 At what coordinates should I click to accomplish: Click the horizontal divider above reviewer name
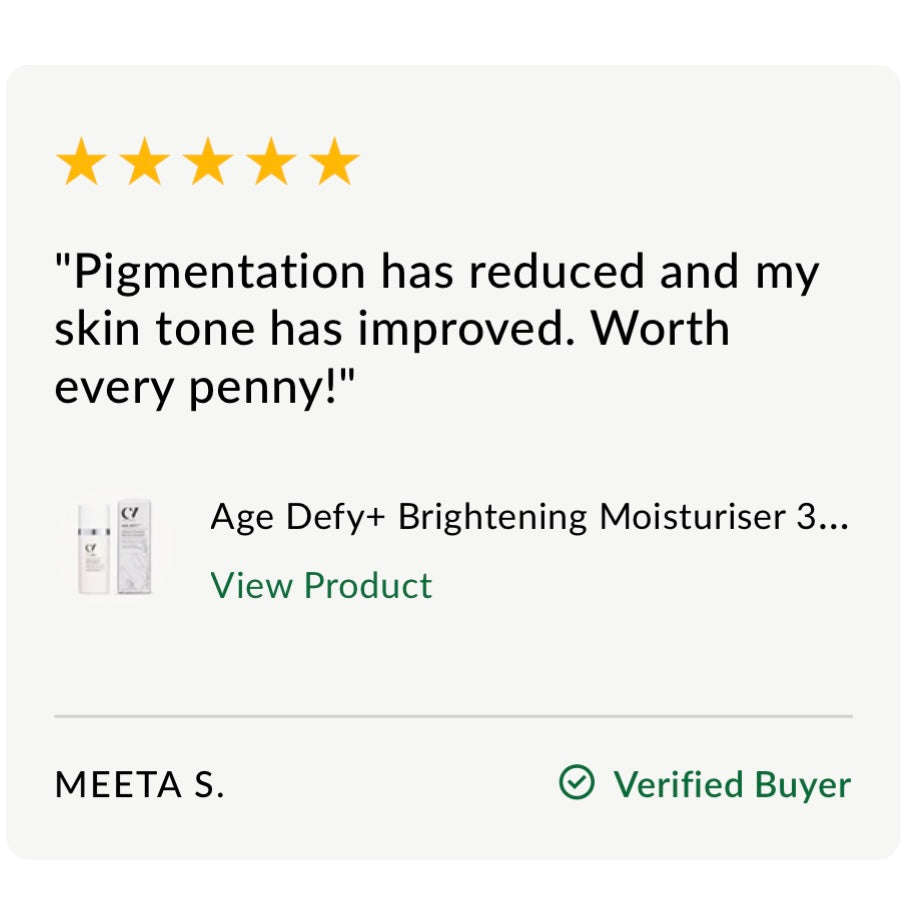click(x=453, y=716)
